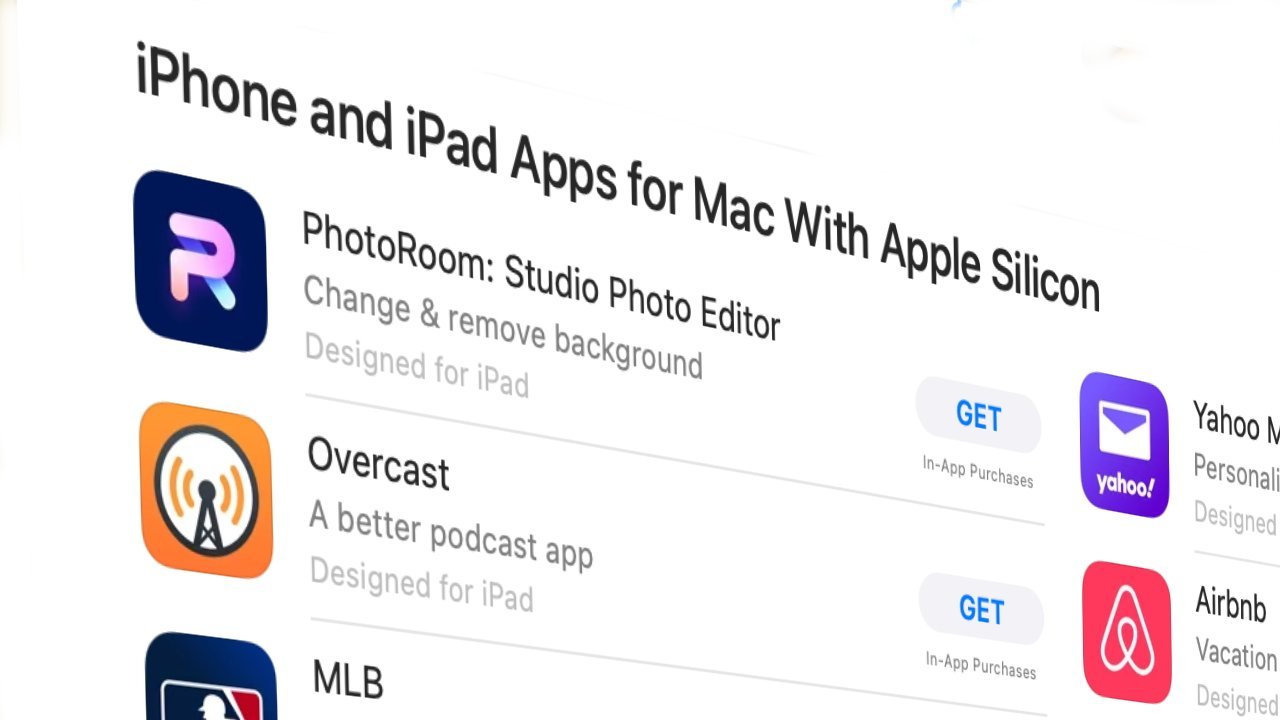This screenshot has width=1280, height=720.
Task: Click In-App Purchases text below PhotoRoom GET
Action: click(978, 471)
